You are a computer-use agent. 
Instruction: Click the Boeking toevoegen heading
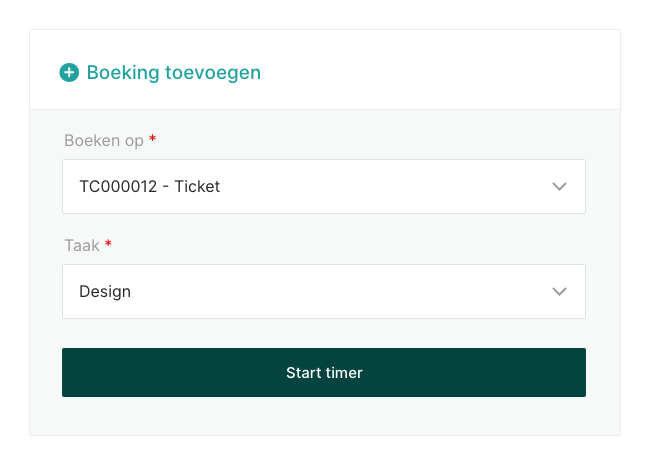click(x=173, y=72)
